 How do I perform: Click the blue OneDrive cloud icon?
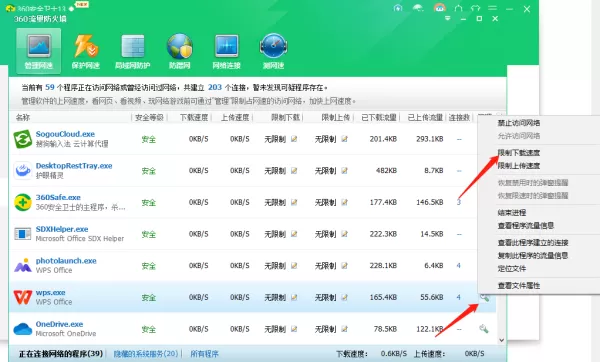(23, 329)
